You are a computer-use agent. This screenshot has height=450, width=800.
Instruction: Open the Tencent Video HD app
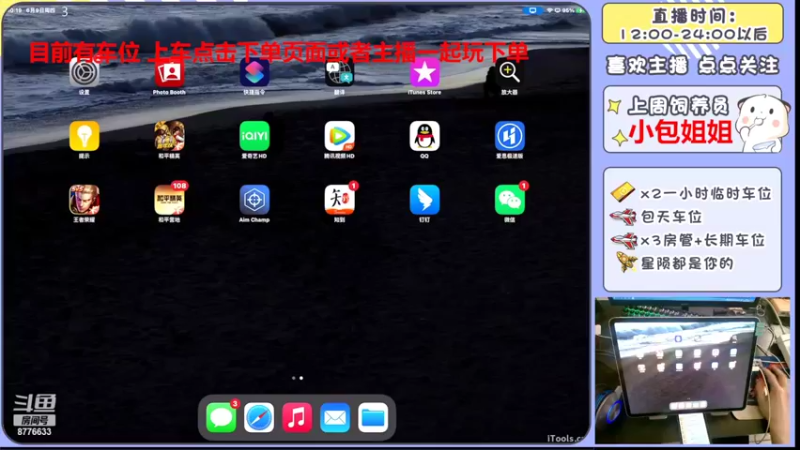[x=339, y=136]
